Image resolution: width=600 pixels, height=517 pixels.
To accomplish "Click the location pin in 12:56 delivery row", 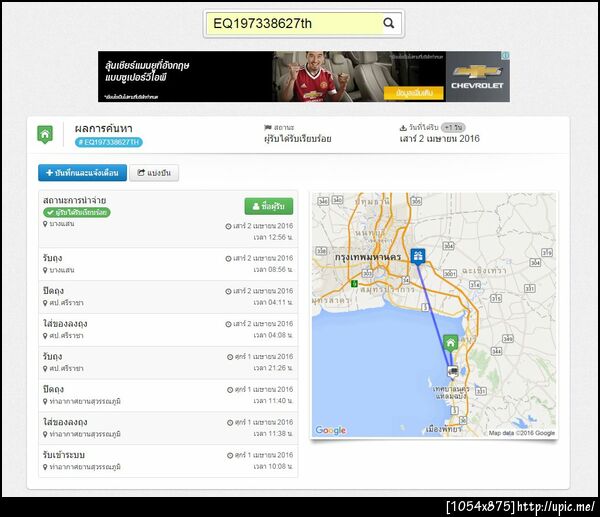I will pyautogui.click(x=45, y=224).
